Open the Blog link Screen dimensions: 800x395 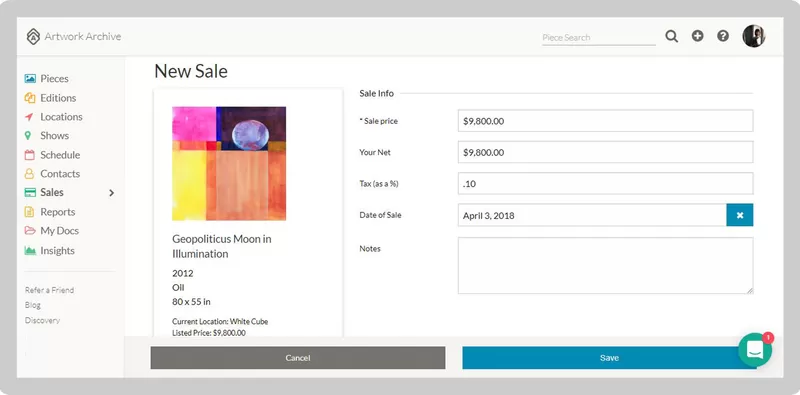[33, 305]
